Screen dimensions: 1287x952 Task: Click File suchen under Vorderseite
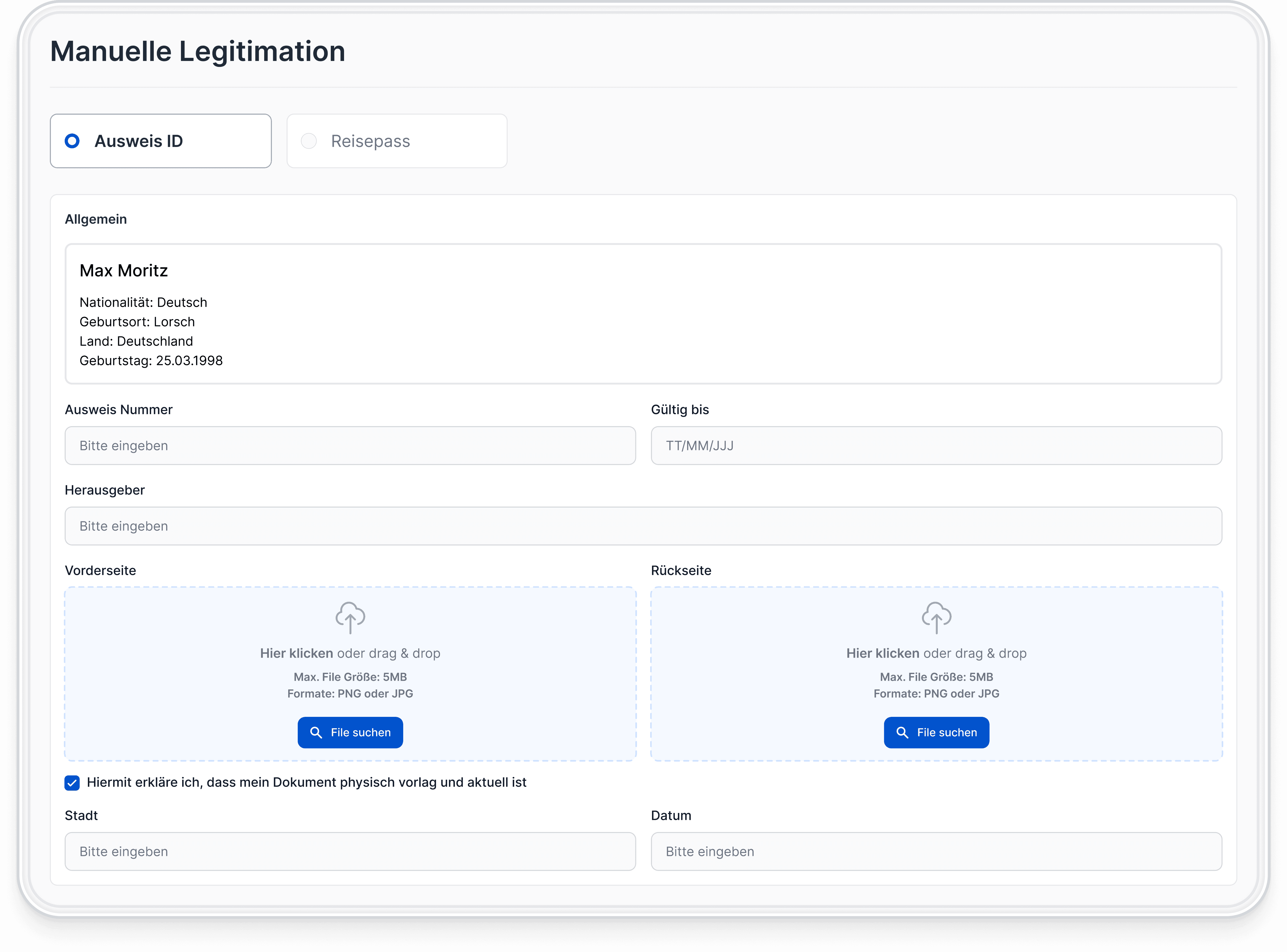350,733
